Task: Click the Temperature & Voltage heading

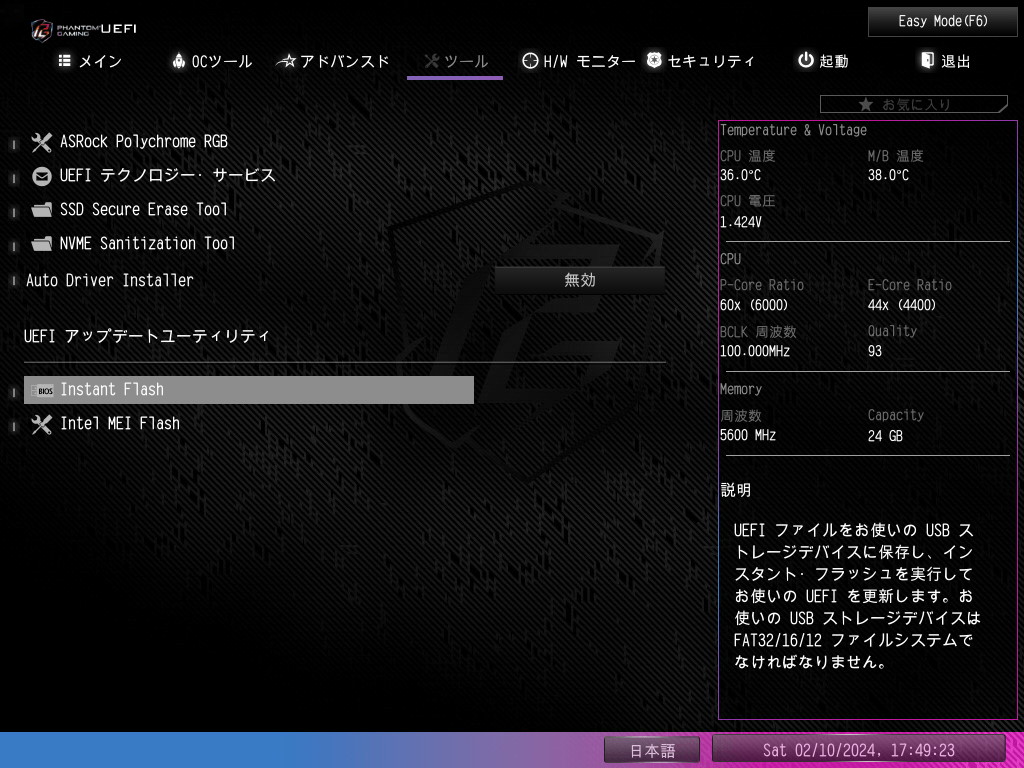Action: coord(793,131)
